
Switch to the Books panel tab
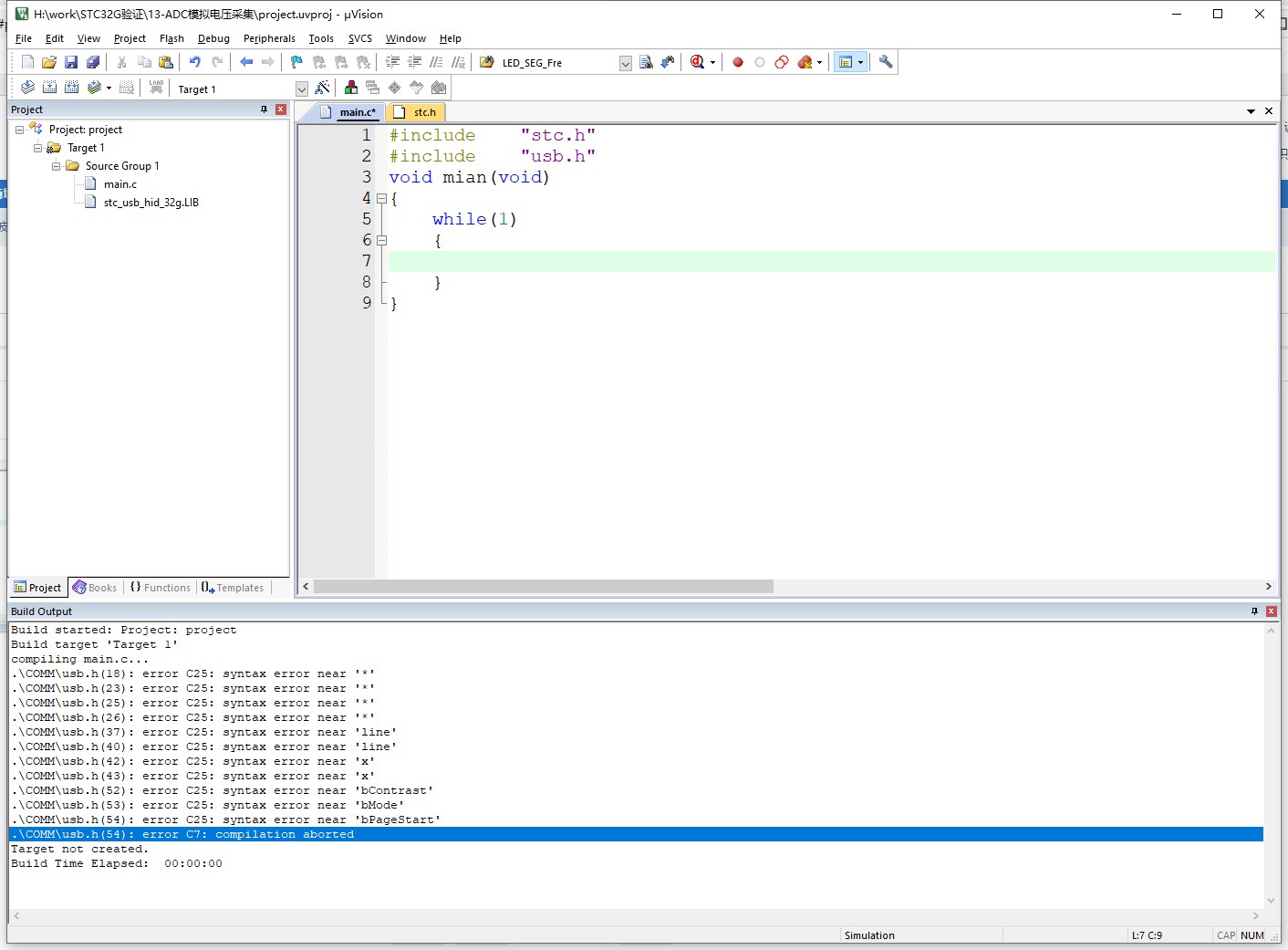(95, 588)
